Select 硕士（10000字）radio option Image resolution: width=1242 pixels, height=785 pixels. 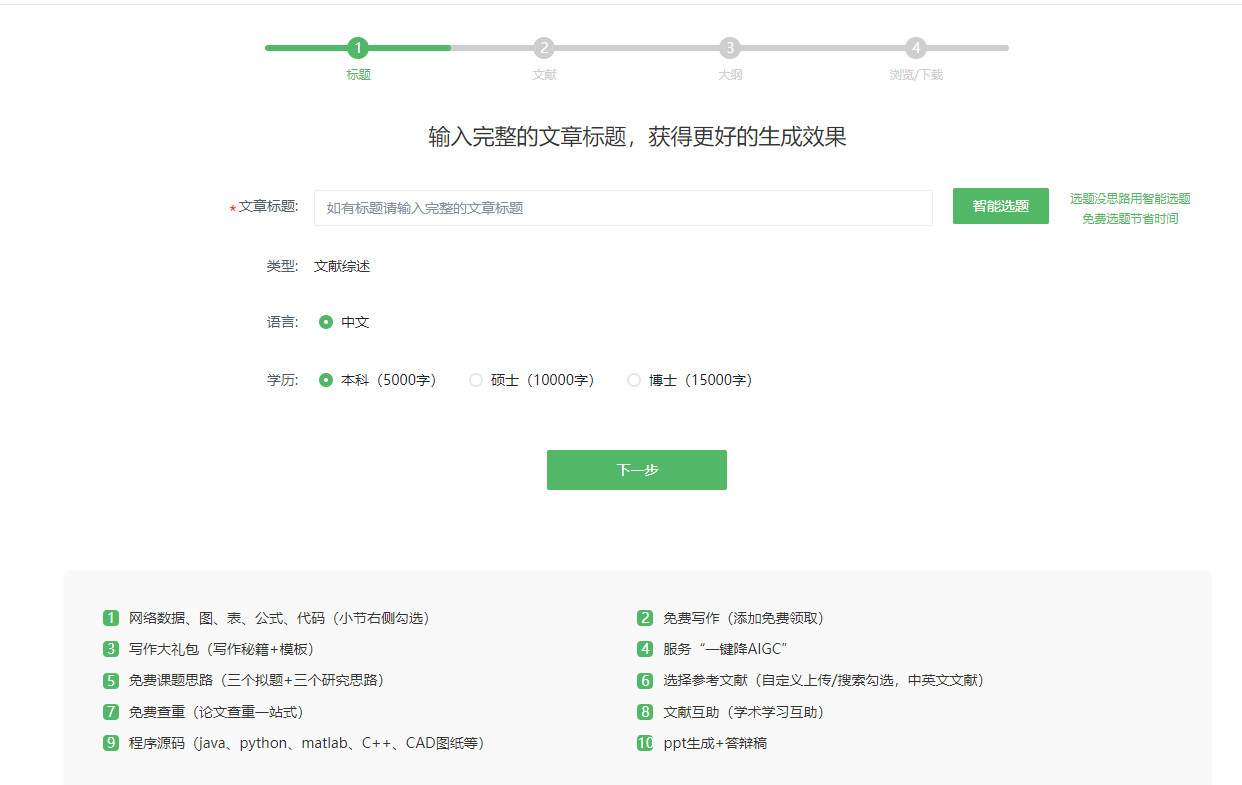[476, 380]
